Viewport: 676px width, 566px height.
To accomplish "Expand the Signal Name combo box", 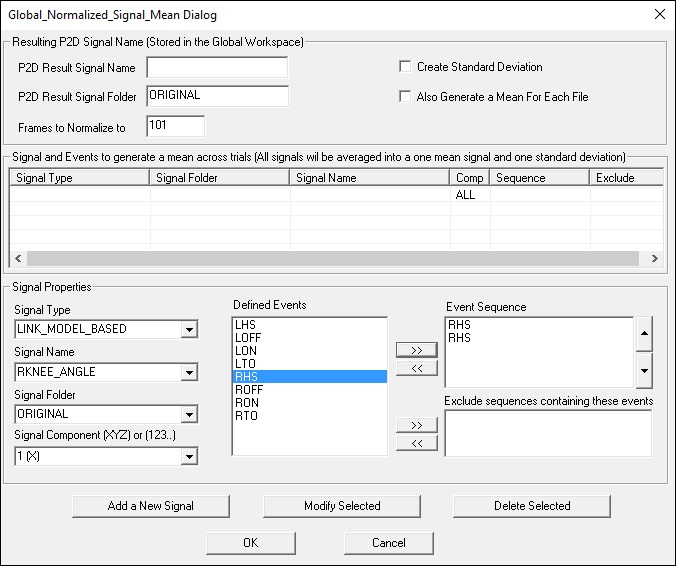I will pos(189,372).
